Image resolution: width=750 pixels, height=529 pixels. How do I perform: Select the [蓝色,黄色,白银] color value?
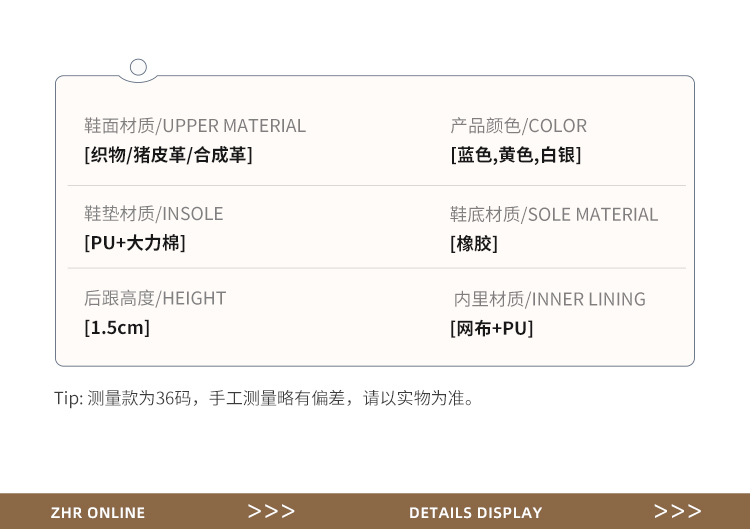click(x=515, y=155)
